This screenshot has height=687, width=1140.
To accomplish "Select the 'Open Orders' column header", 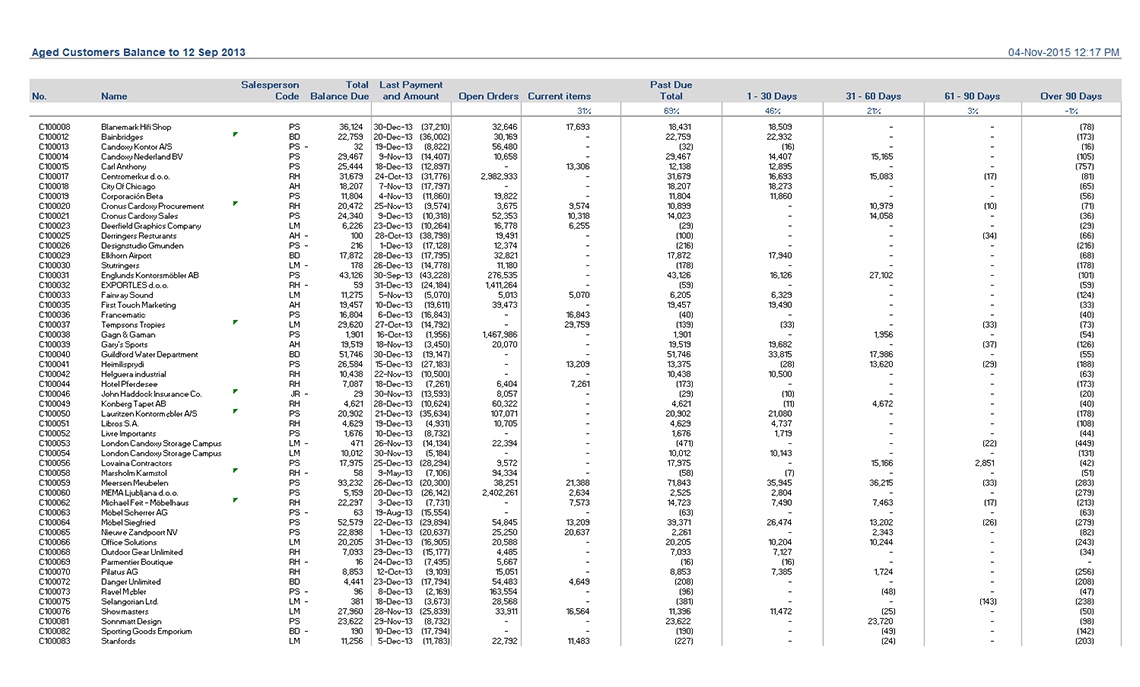I will pyautogui.click(x=489, y=96).
